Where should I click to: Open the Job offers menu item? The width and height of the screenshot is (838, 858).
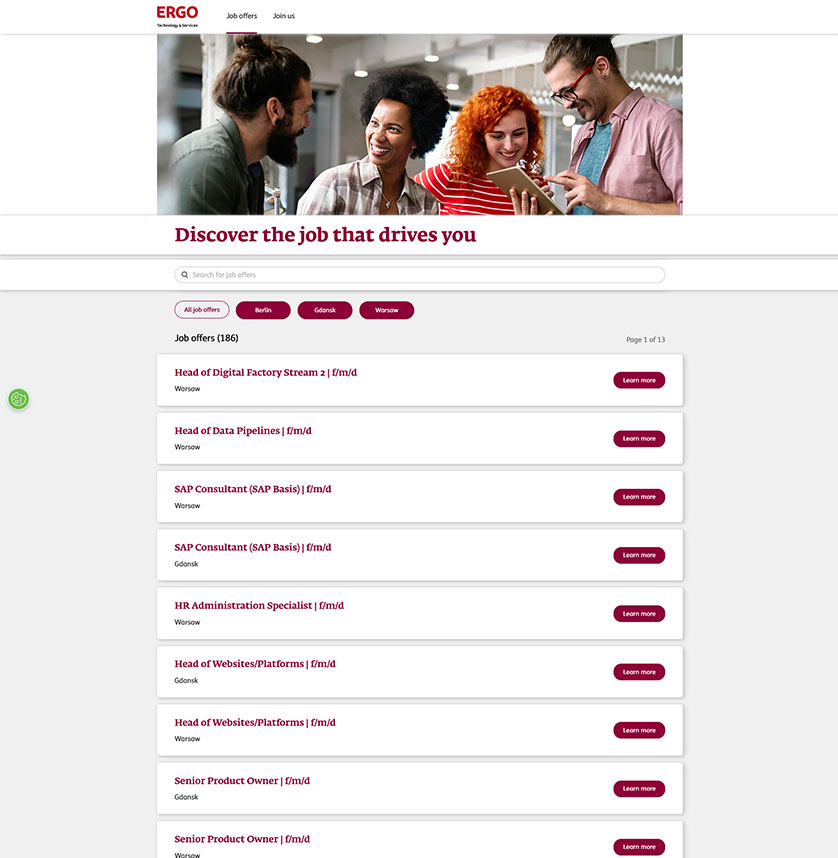click(241, 16)
